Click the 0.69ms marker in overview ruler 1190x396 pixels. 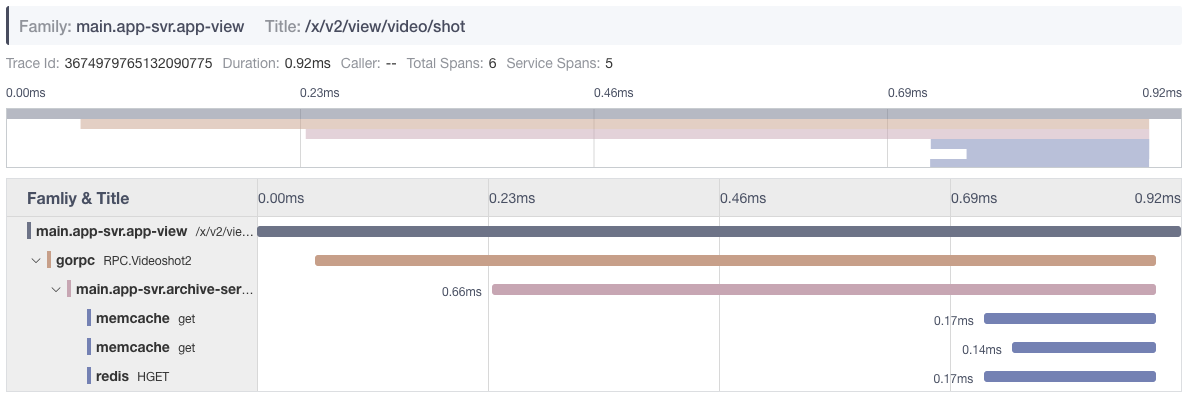908,93
